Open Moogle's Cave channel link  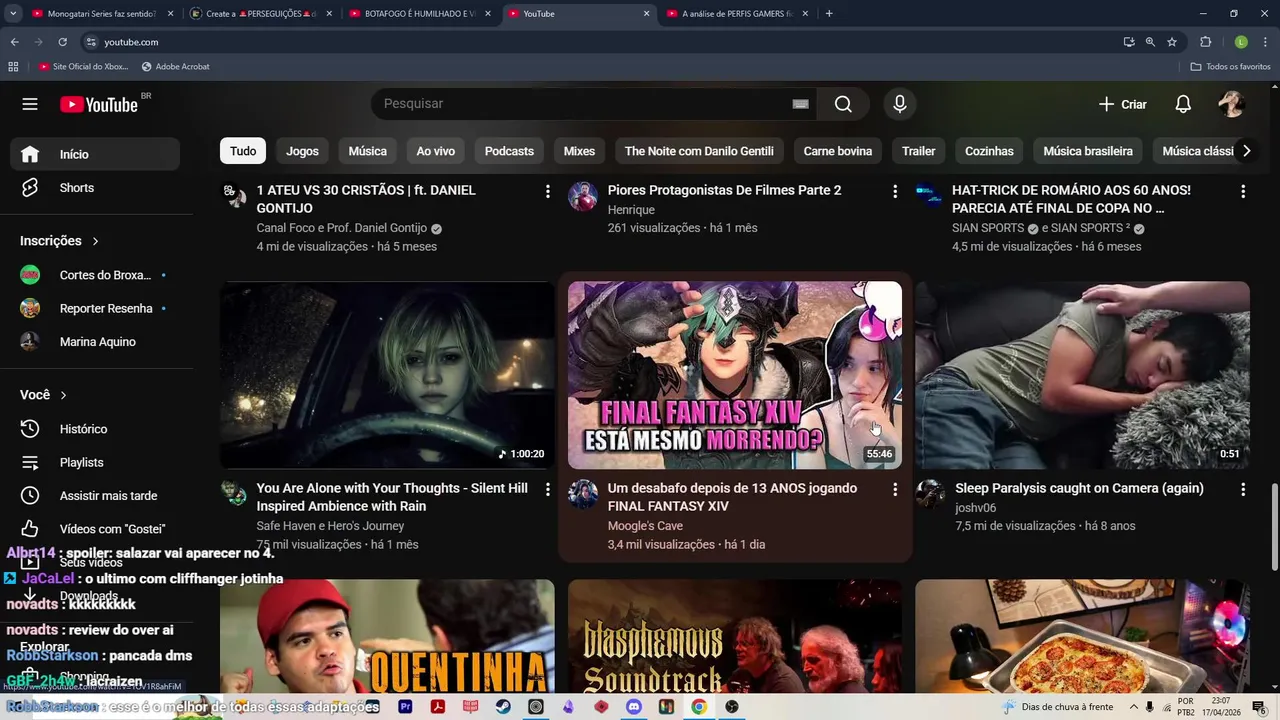coord(645,526)
